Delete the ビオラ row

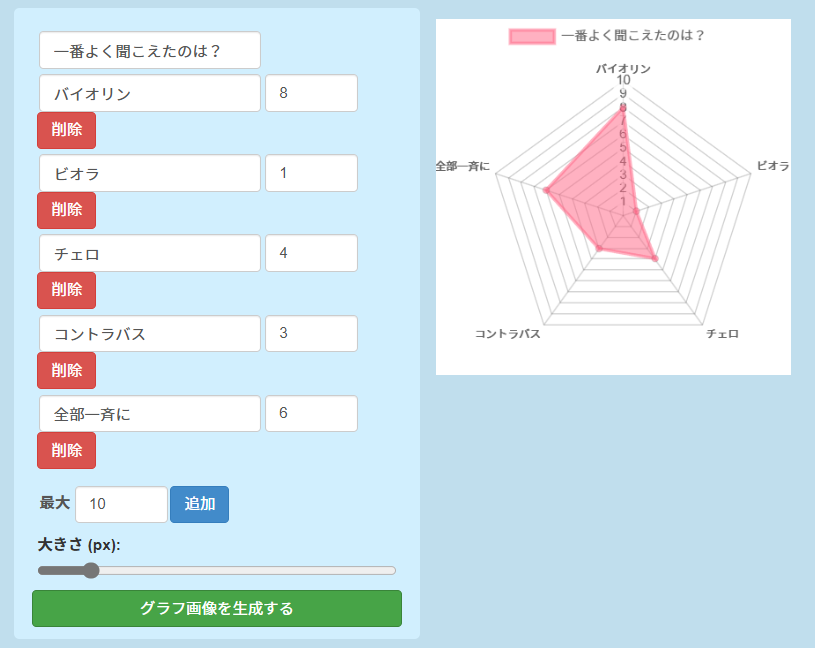(x=66, y=210)
